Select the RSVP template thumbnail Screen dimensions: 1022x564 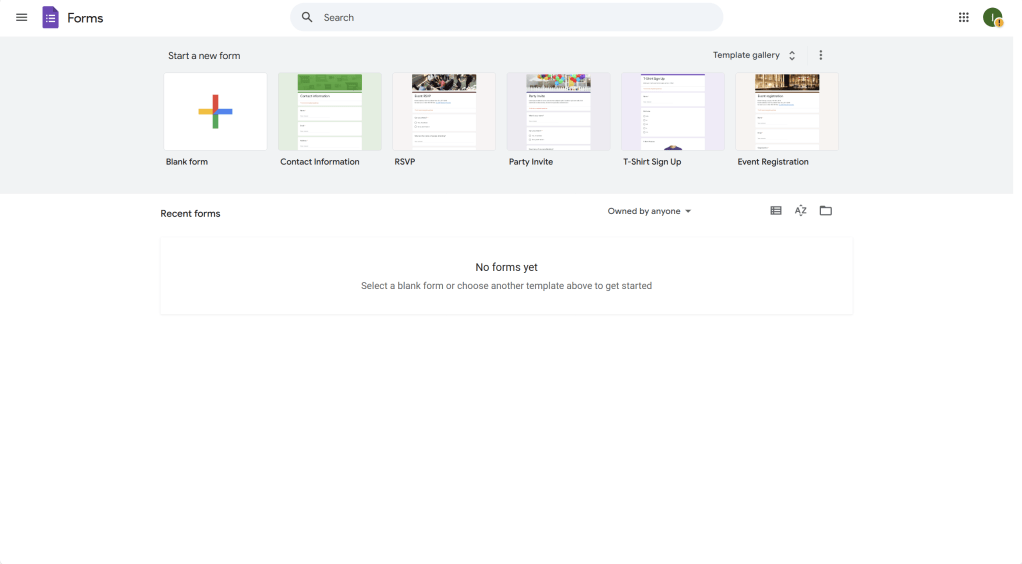tap(444, 112)
